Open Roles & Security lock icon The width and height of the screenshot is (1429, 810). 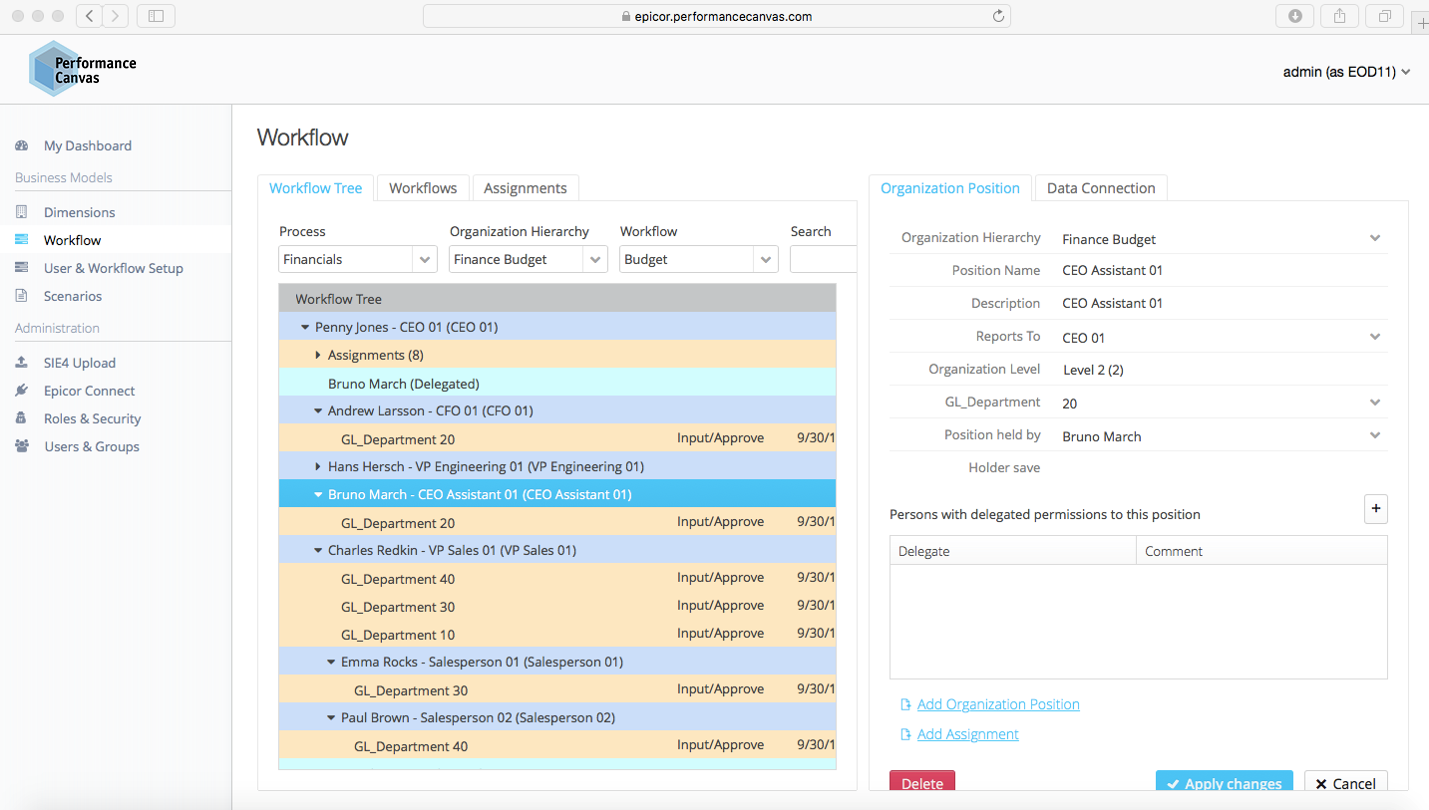click(x=22, y=418)
